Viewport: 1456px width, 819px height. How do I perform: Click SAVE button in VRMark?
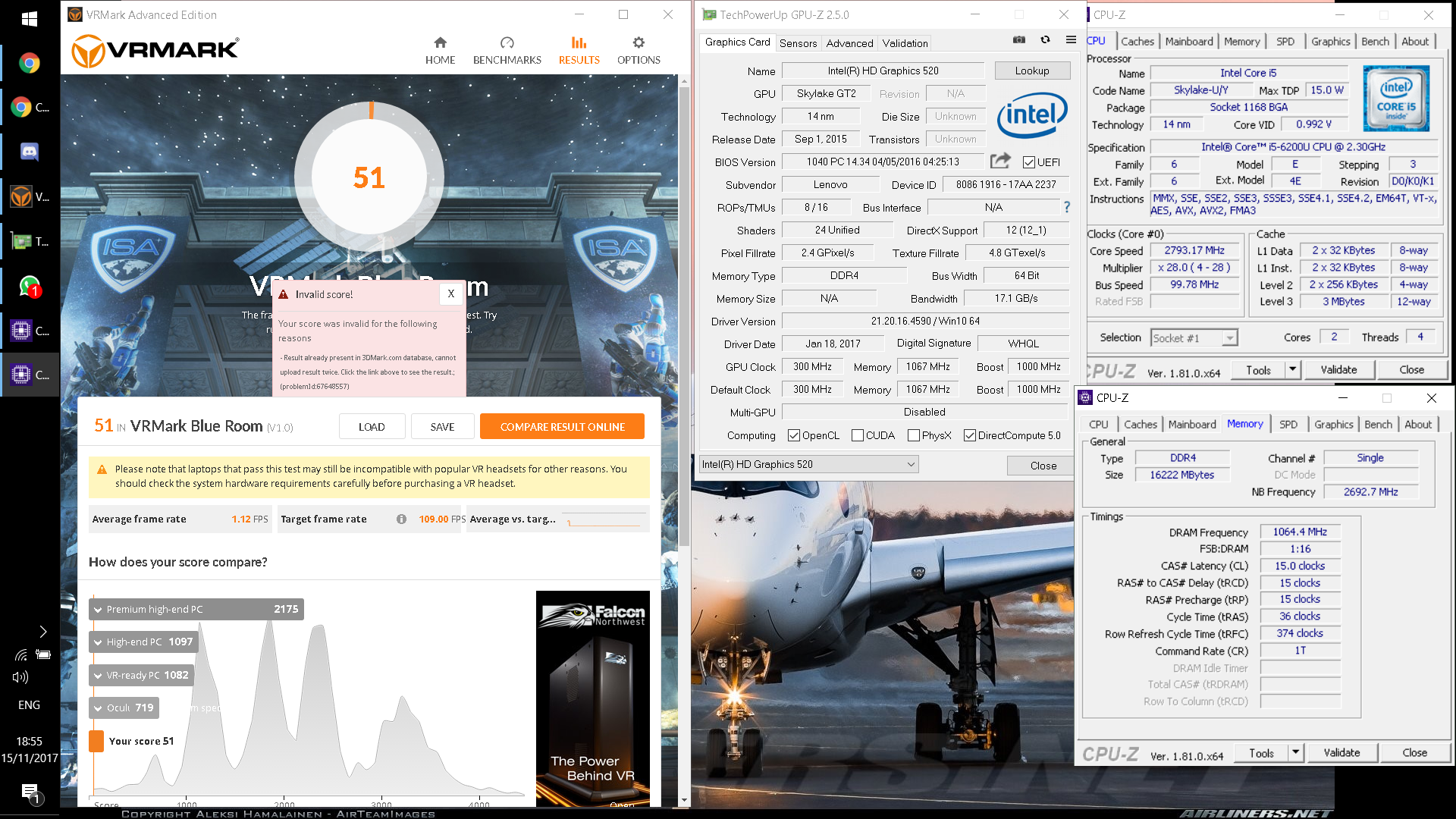point(442,427)
